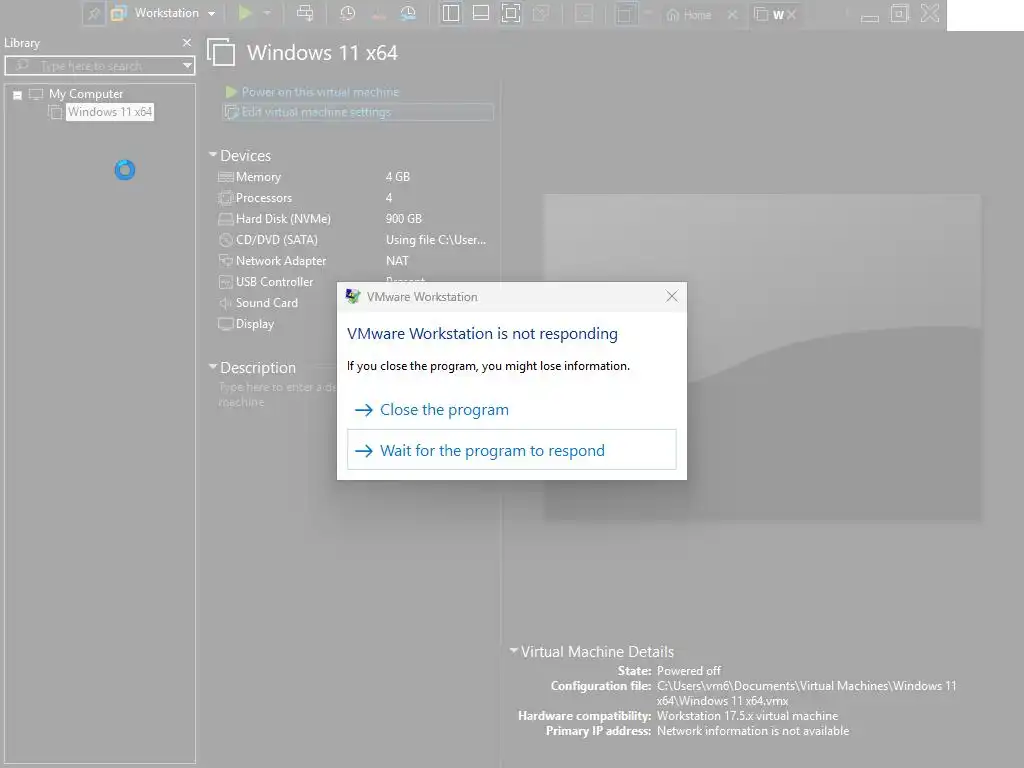Screen dimensions: 1024x768
Task: Click the VMware Workstation dialog title icon
Action: [x=353, y=296]
